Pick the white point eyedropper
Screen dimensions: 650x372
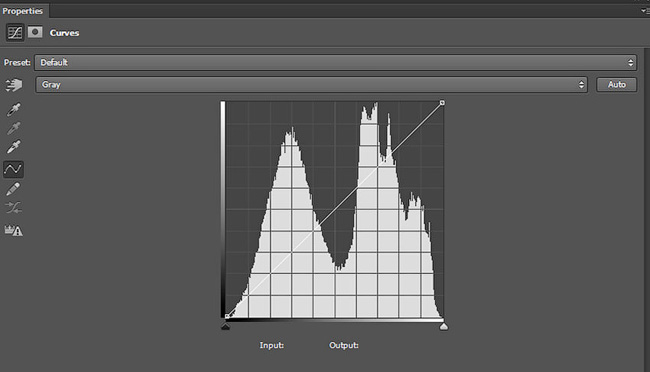point(14,147)
